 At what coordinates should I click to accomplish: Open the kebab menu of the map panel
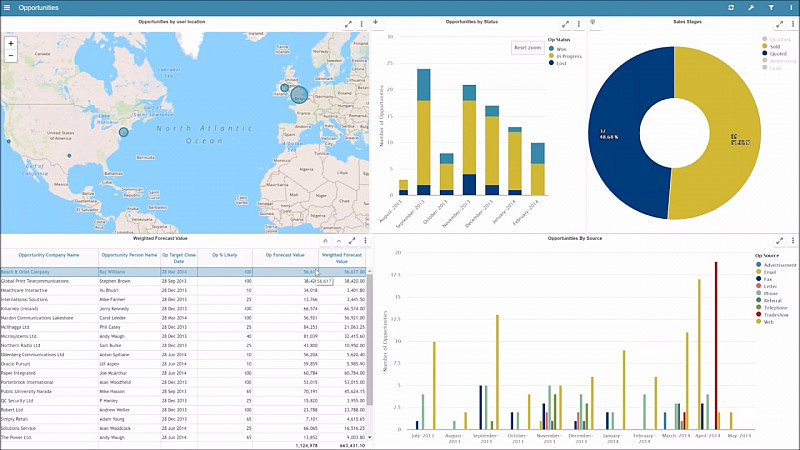(362, 24)
